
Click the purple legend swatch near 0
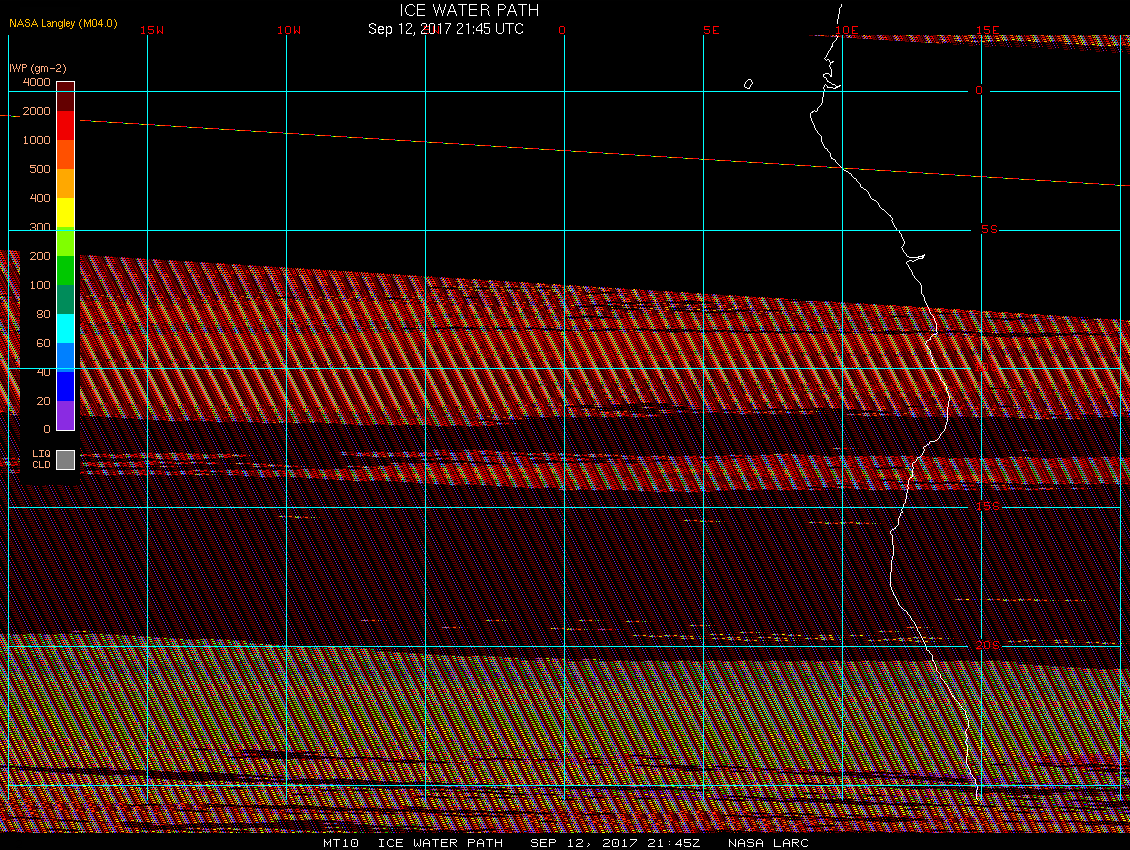(65, 415)
